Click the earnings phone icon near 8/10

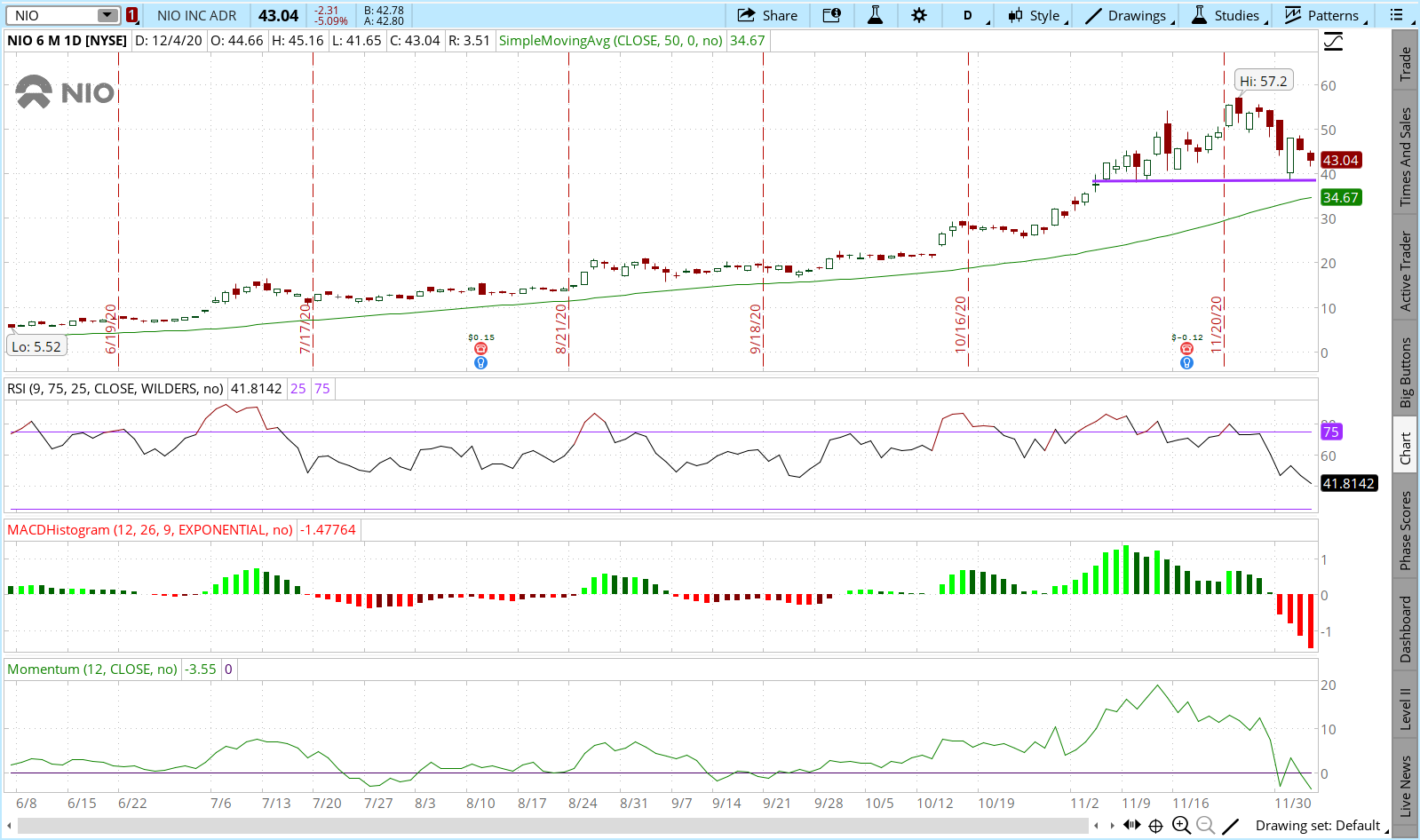[x=480, y=349]
